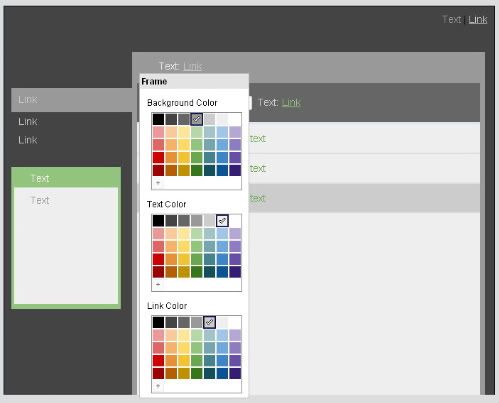Pick the darkest red swatch under Link Color
The image size is (499, 403).
(158, 373)
